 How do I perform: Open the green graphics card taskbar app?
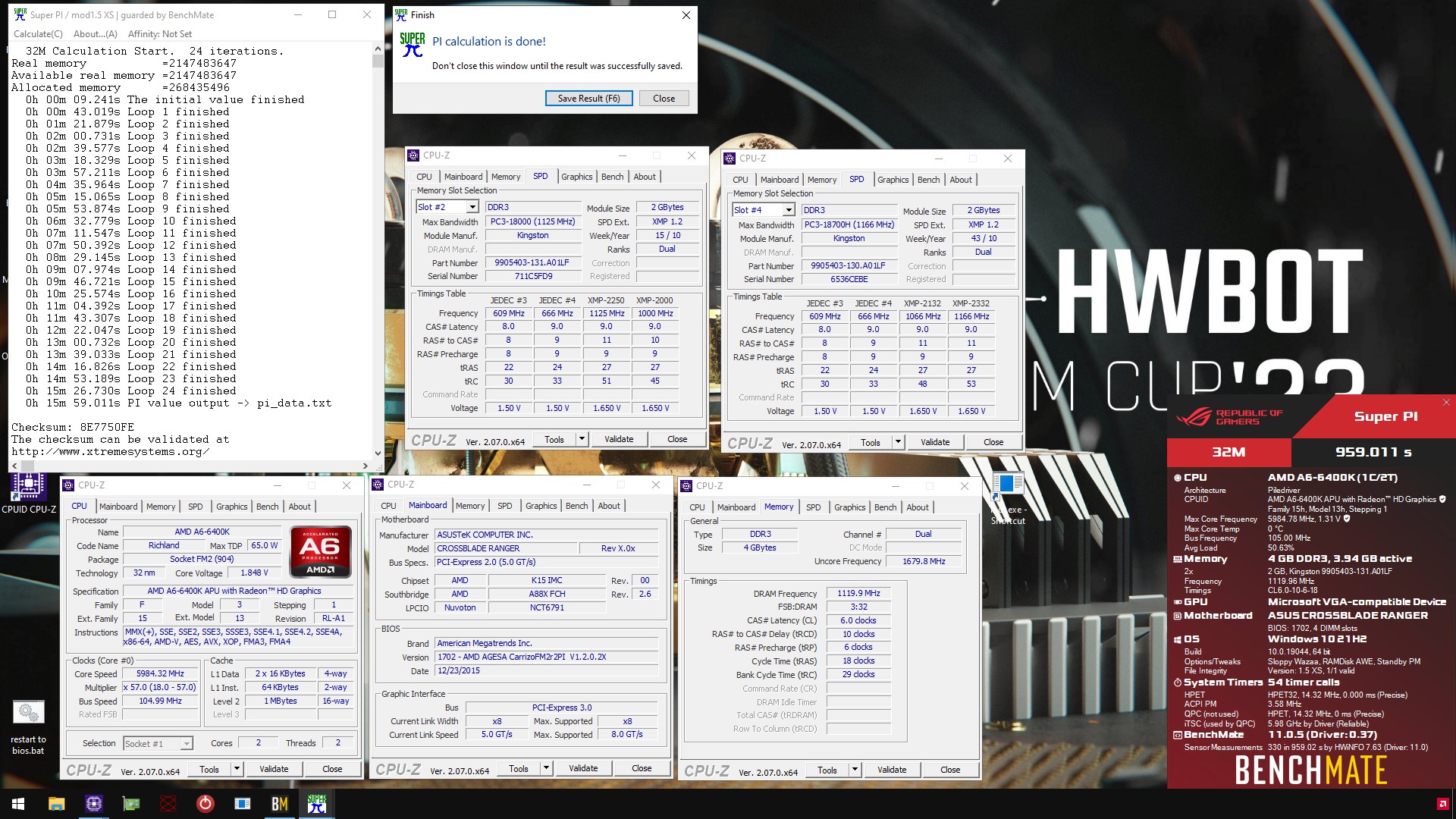pyautogui.click(x=131, y=804)
